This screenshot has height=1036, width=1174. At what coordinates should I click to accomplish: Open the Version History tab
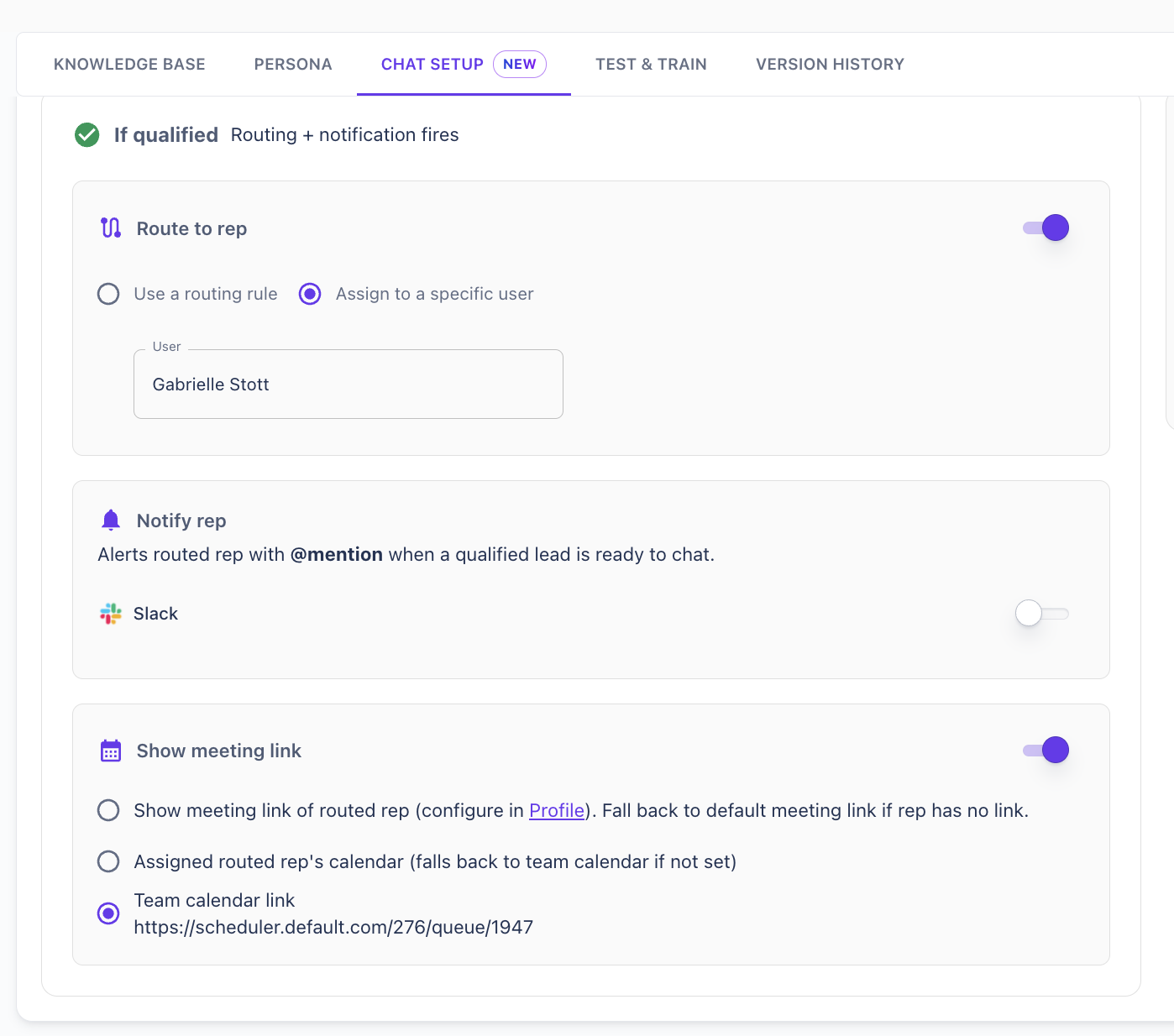tap(830, 65)
